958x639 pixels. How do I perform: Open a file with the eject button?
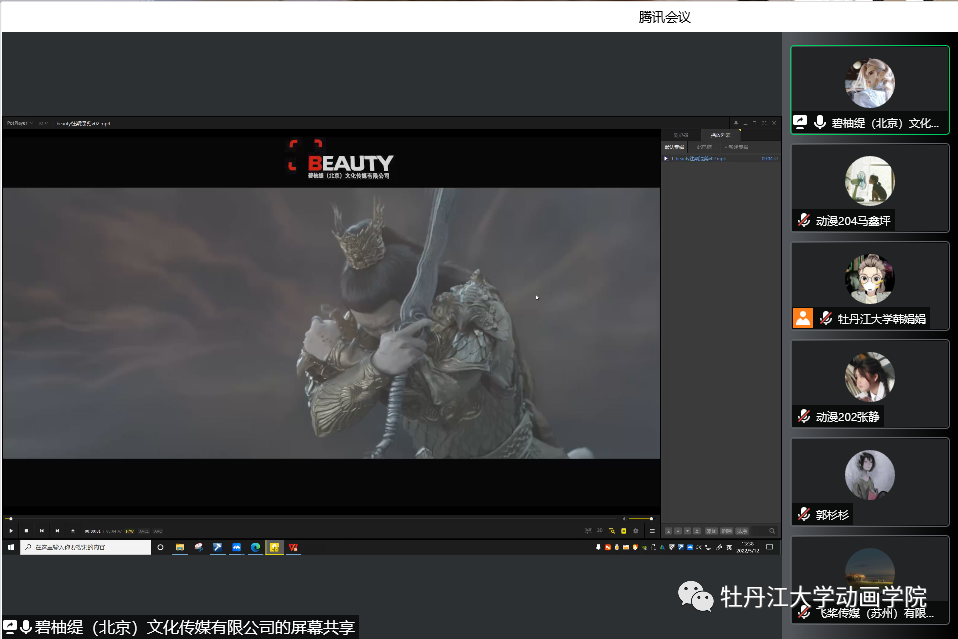coord(73,531)
